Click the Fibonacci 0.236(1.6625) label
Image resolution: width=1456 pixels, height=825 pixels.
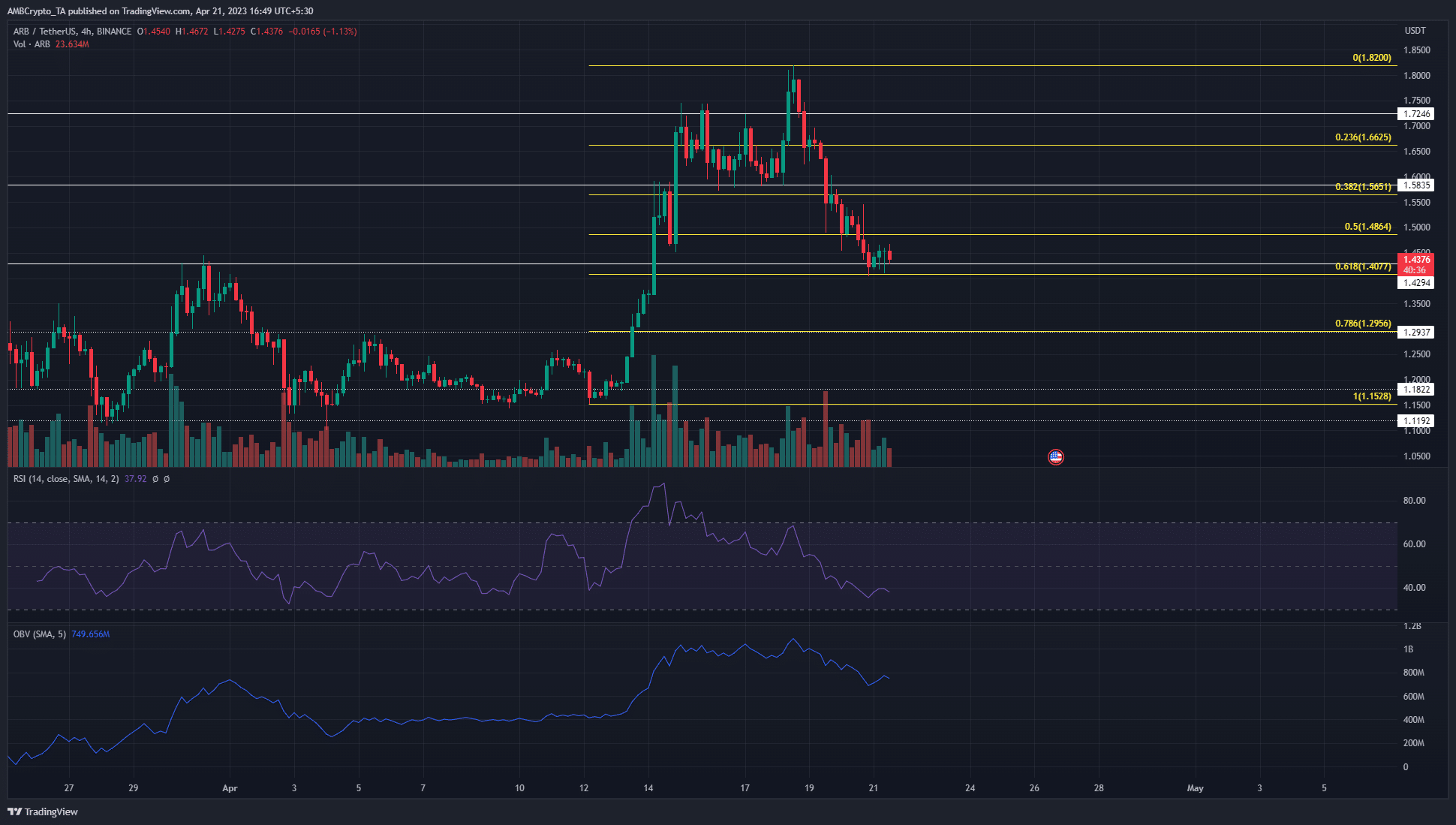[1363, 137]
